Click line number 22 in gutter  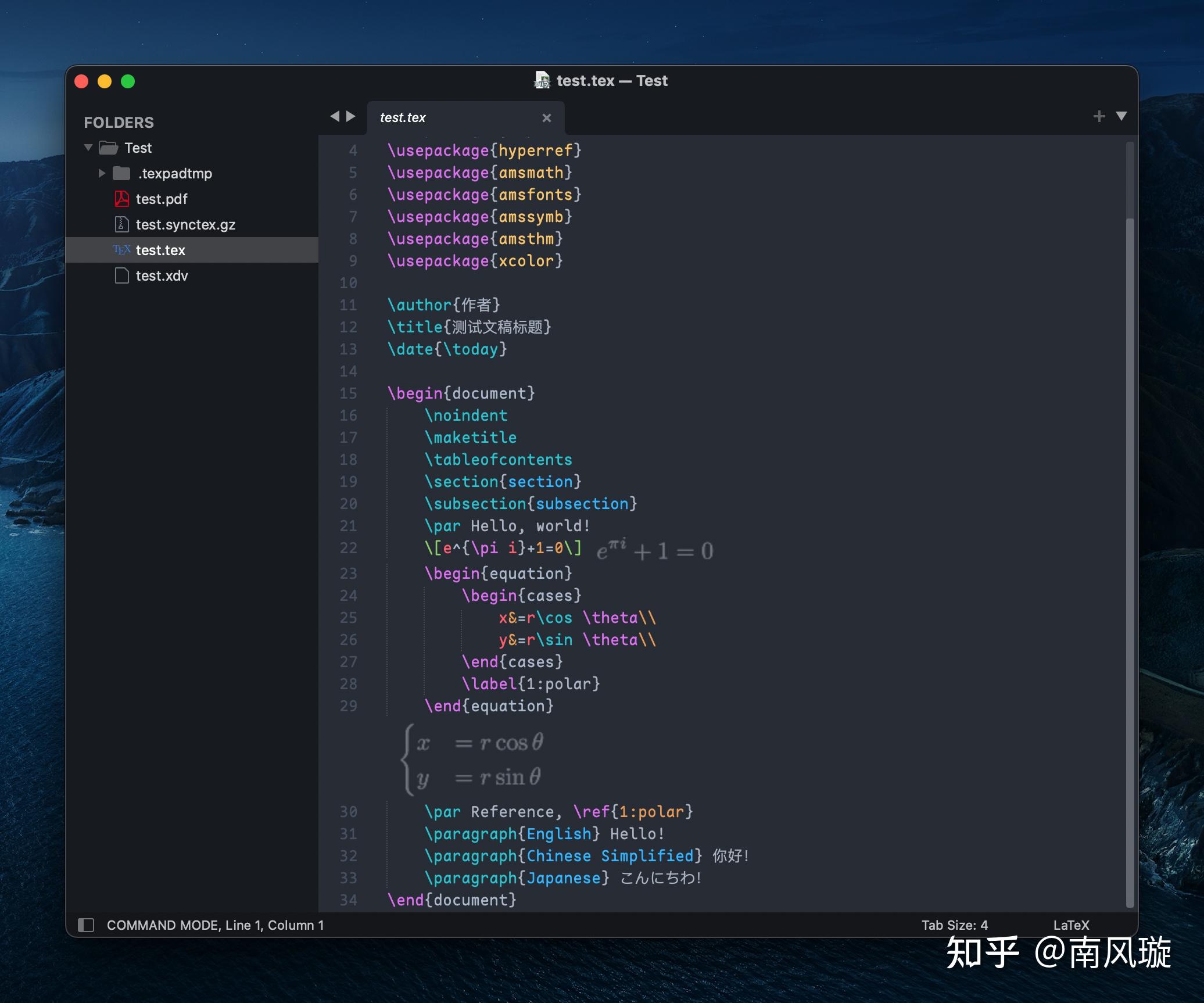(x=348, y=548)
